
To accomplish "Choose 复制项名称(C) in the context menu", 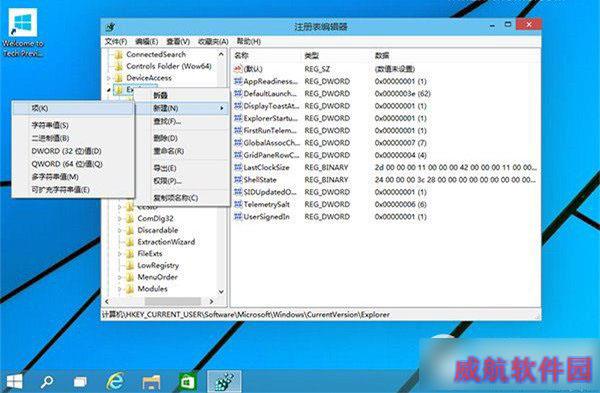I will tap(182, 198).
